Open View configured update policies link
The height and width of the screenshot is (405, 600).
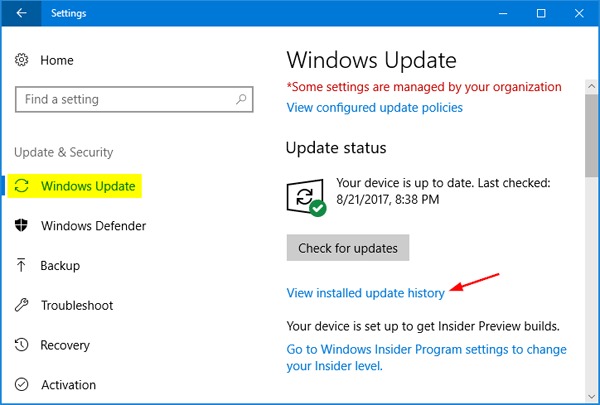[x=375, y=107]
